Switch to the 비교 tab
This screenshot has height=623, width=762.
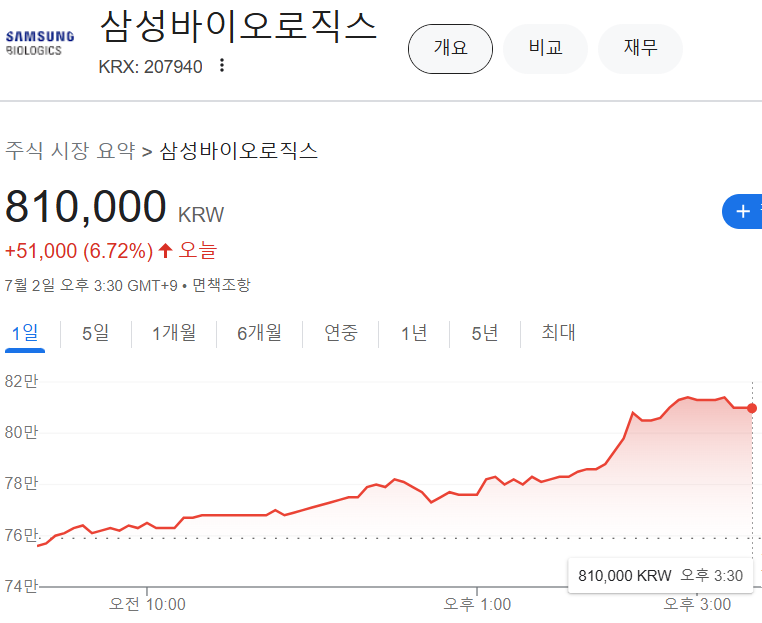point(545,47)
